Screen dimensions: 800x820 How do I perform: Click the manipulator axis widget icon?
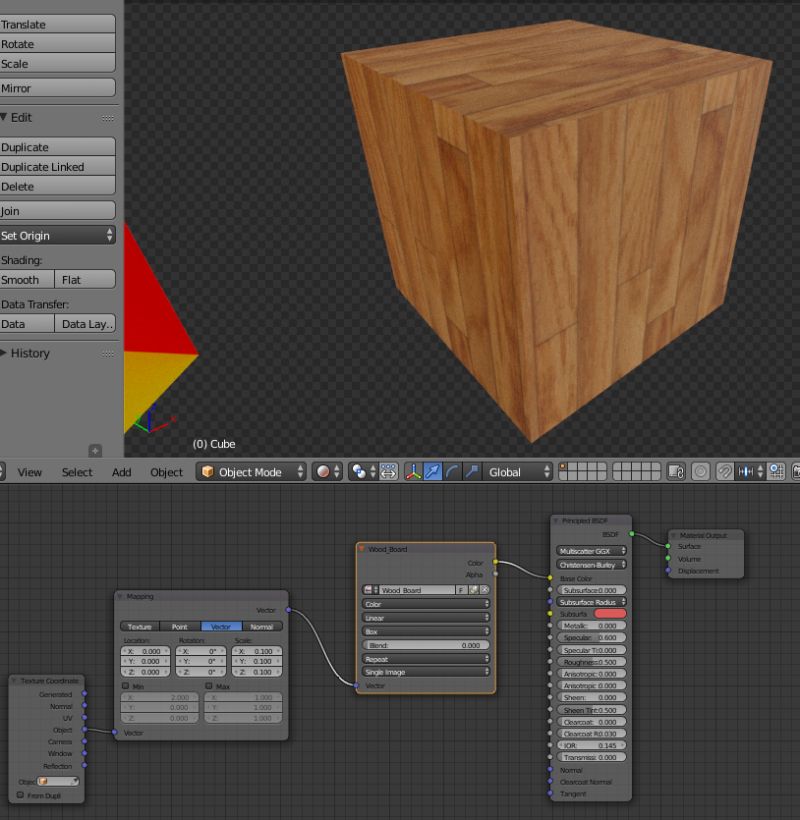coord(413,470)
